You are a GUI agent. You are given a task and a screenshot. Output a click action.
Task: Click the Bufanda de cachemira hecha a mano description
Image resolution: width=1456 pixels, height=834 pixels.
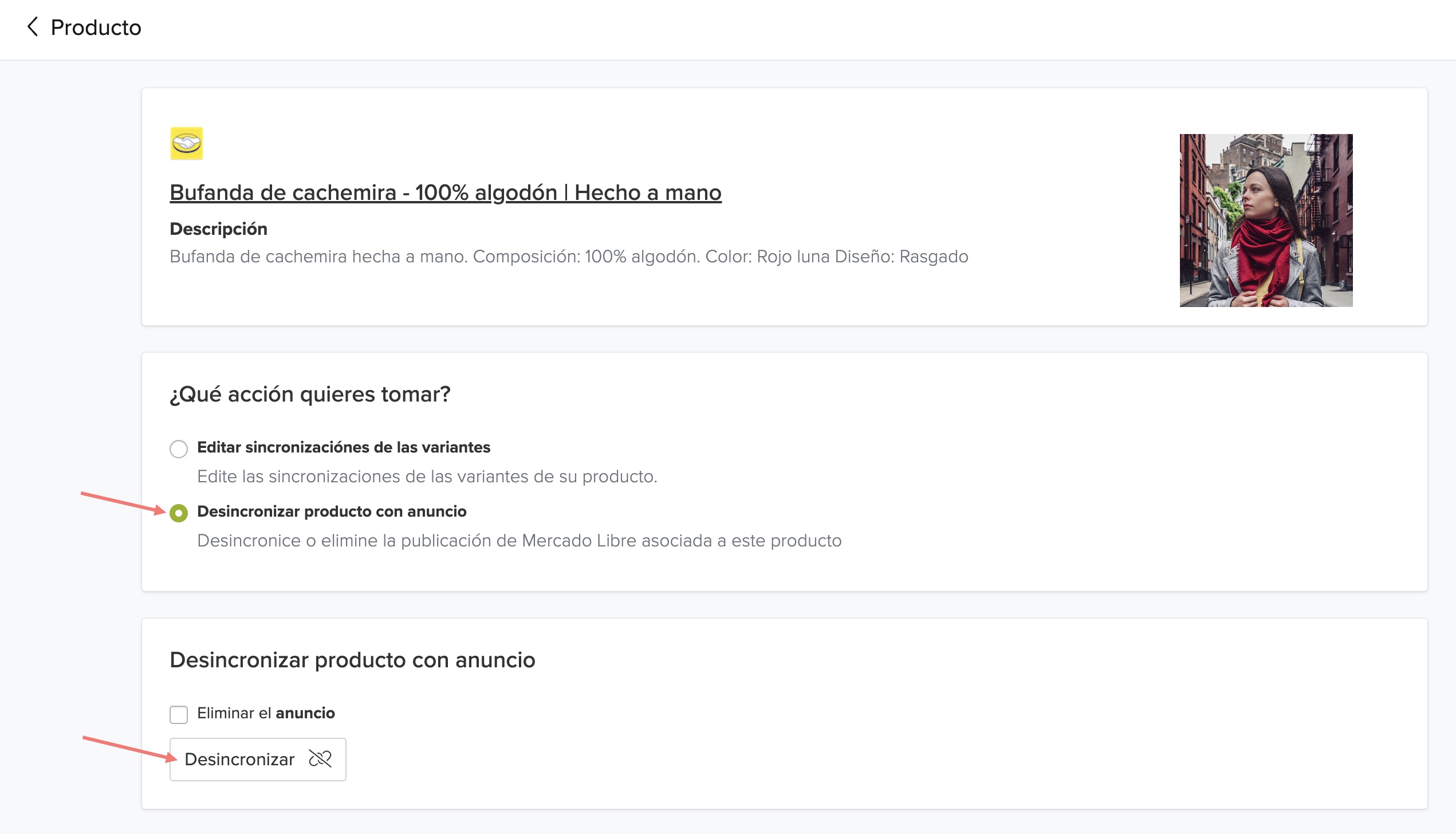[x=568, y=257]
